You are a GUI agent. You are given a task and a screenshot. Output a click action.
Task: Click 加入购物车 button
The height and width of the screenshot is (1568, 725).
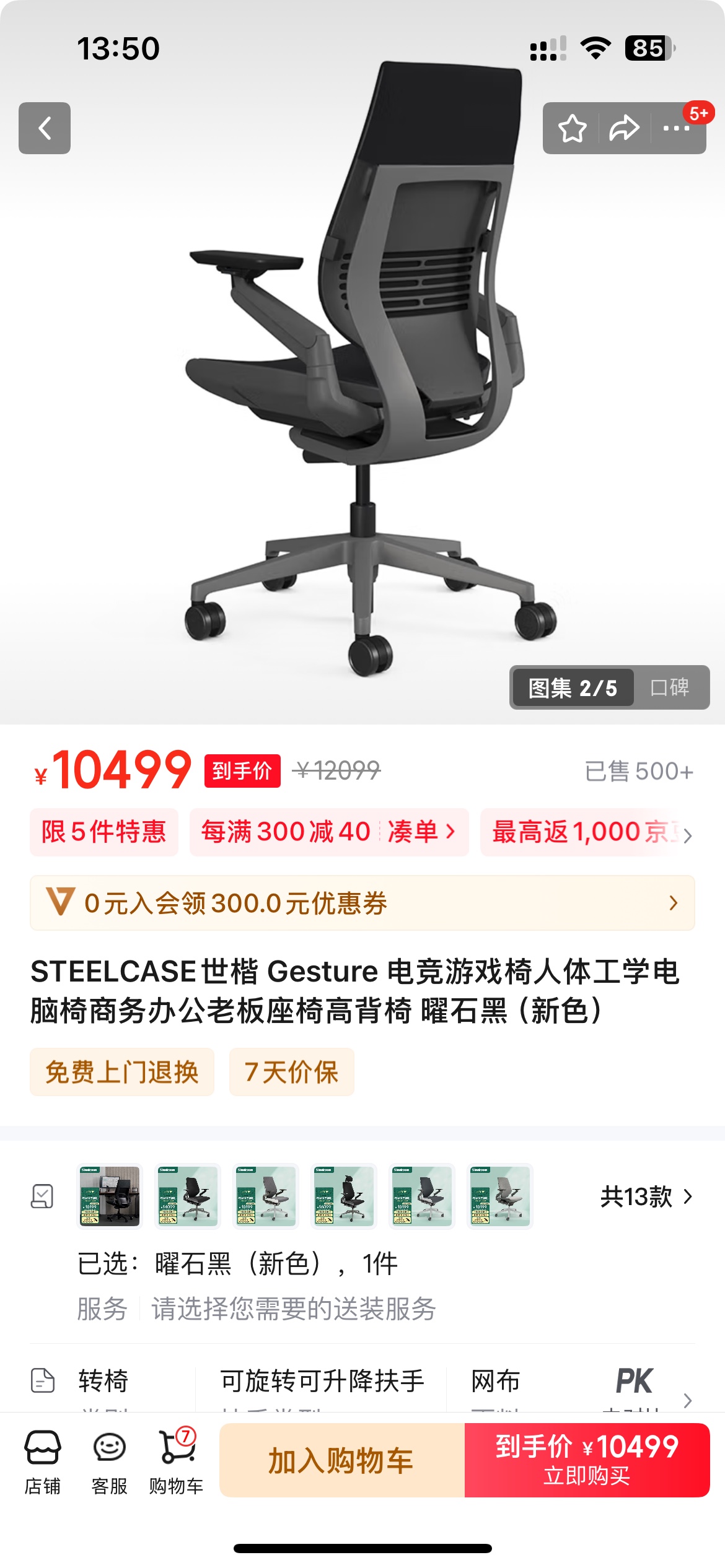[342, 1460]
